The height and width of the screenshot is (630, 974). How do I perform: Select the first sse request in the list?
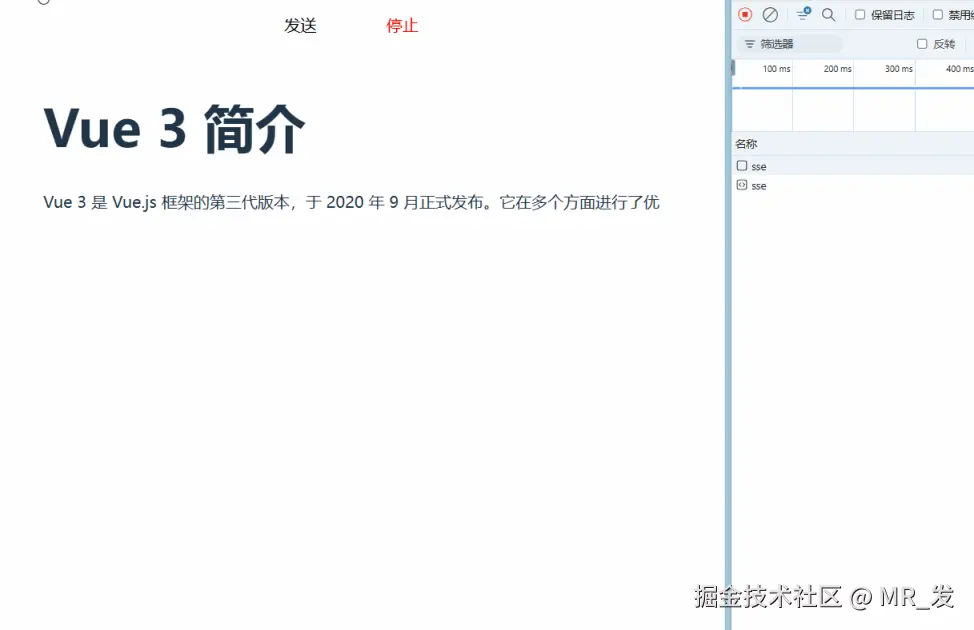[x=760, y=166]
